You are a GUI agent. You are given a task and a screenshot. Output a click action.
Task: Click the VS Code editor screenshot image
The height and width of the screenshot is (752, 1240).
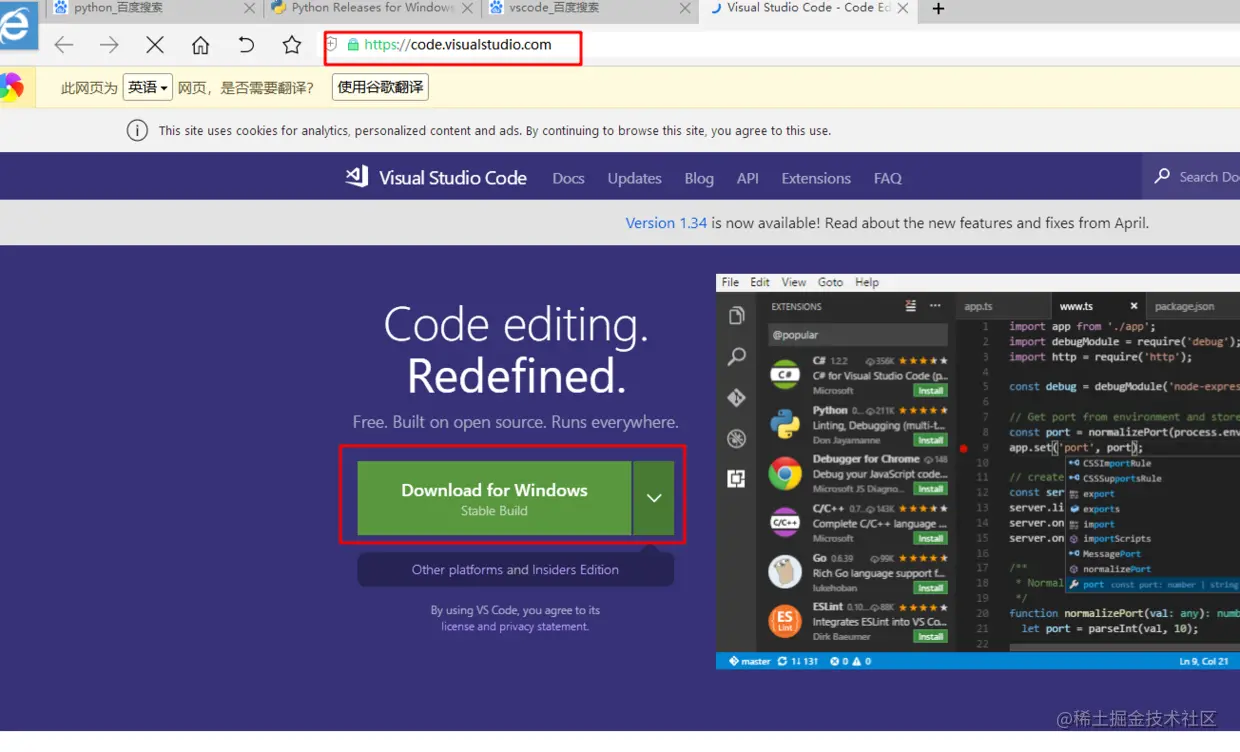pyautogui.click(x=978, y=471)
